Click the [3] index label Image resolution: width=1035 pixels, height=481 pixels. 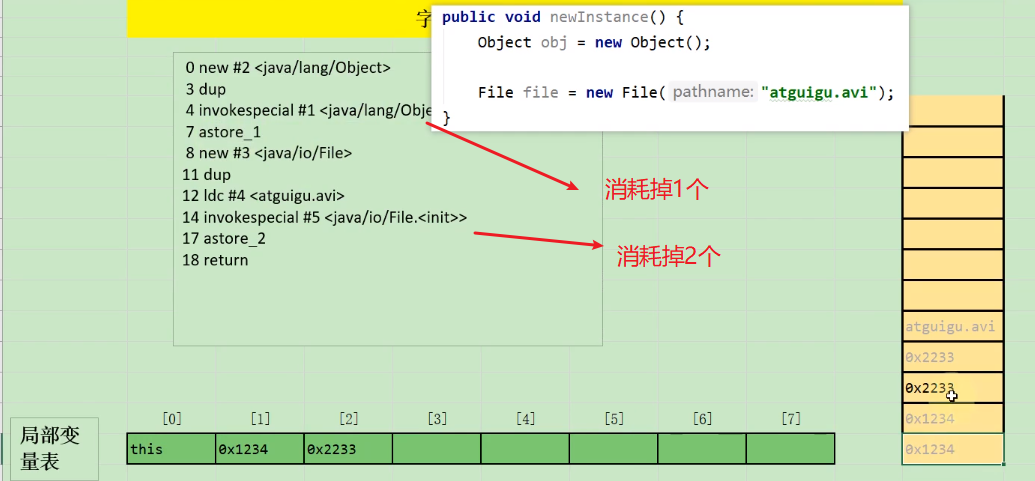(x=437, y=418)
